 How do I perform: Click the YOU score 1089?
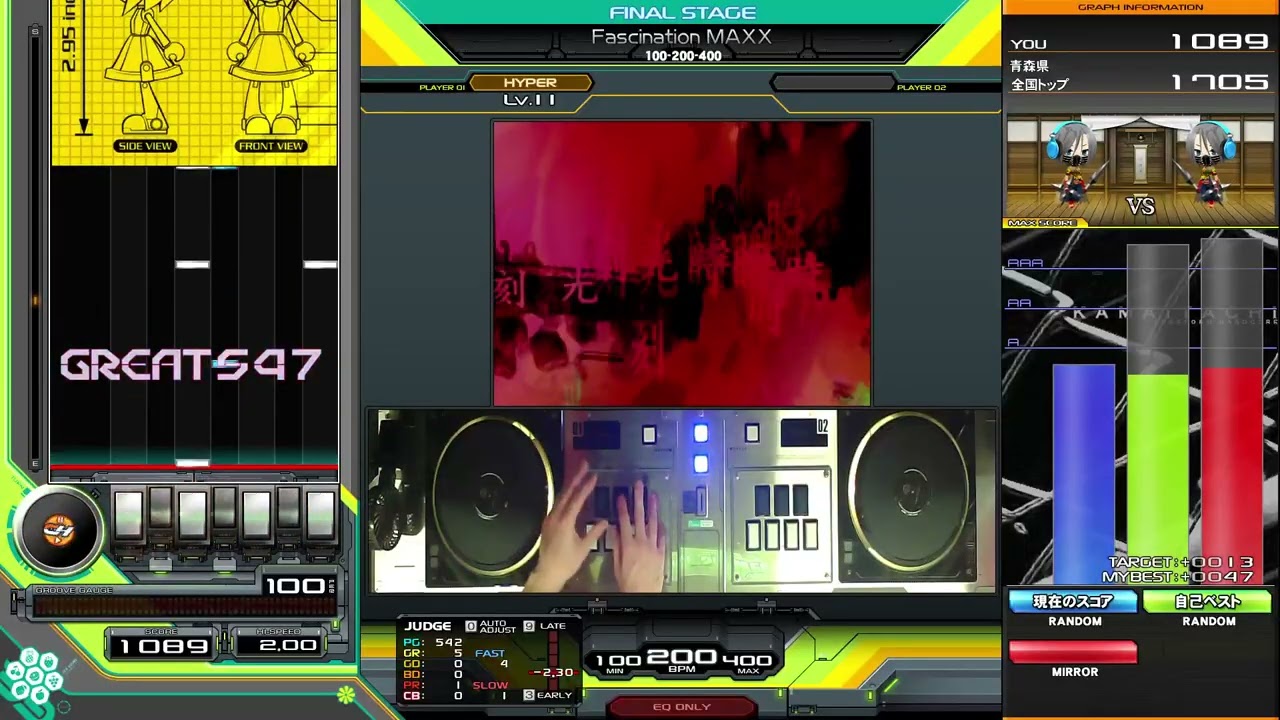1220,42
